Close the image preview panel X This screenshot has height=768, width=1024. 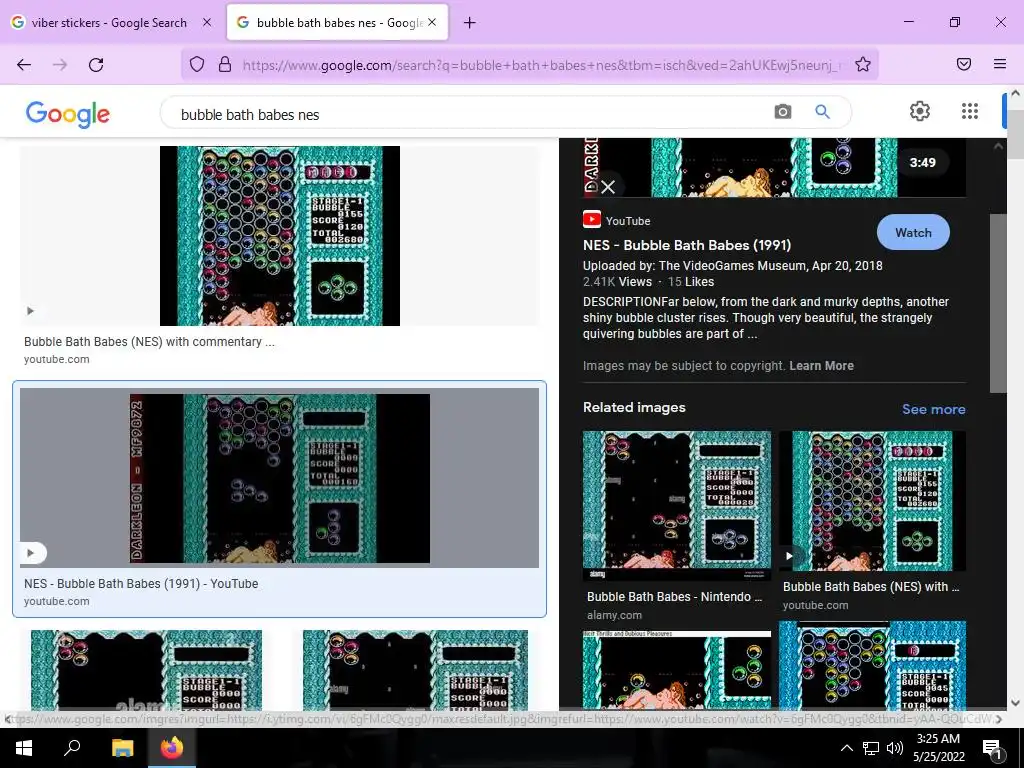(607, 187)
